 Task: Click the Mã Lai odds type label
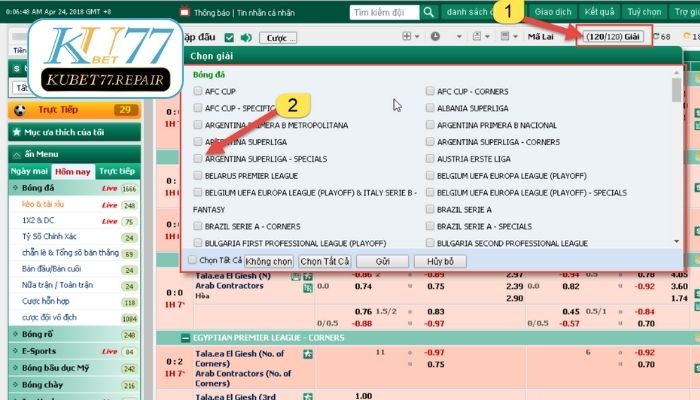click(540, 37)
